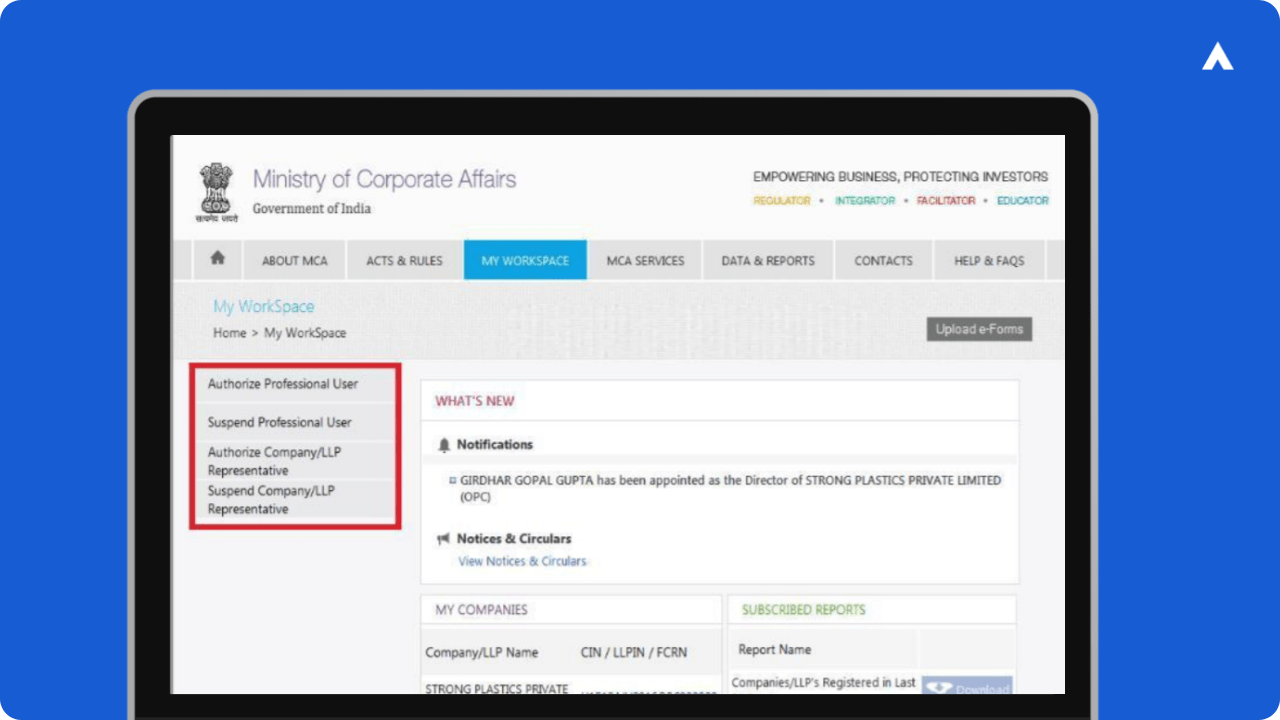Open the CONTACTS menu item

tap(883, 260)
